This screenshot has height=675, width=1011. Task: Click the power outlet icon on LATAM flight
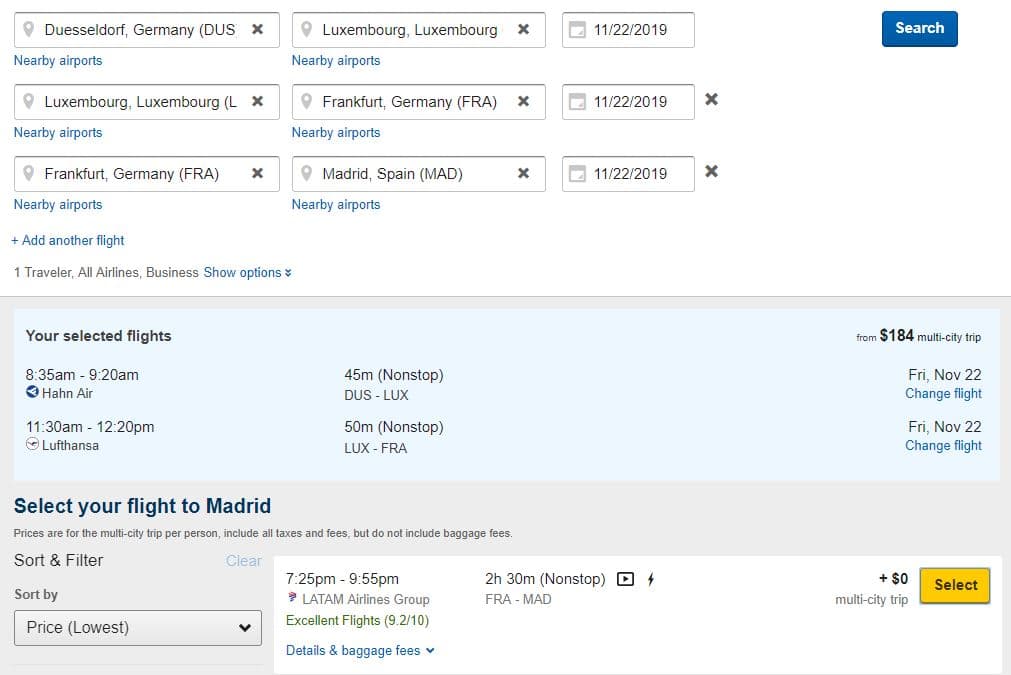[x=651, y=579]
